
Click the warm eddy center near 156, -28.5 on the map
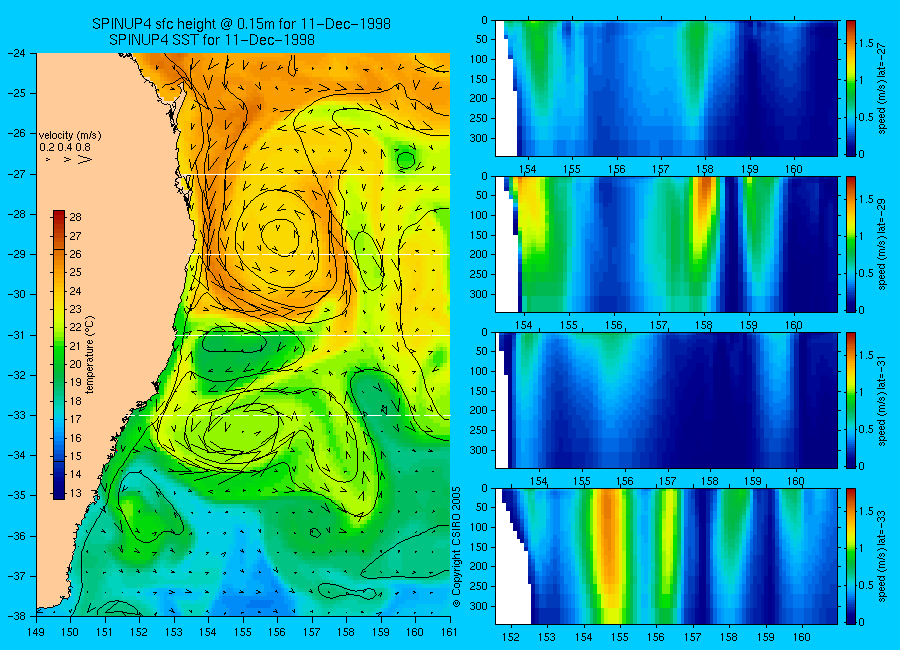[280, 235]
